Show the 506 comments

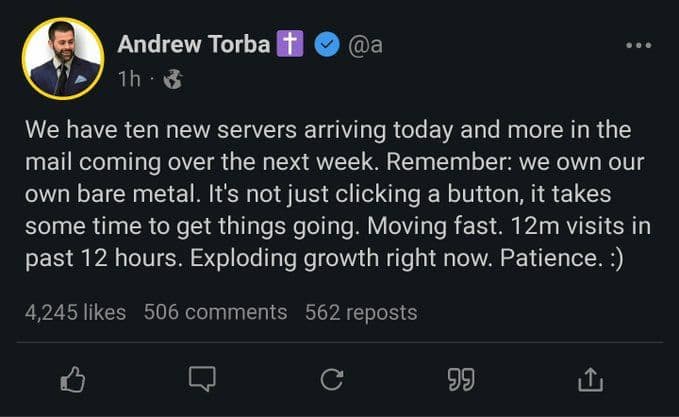click(x=215, y=312)
